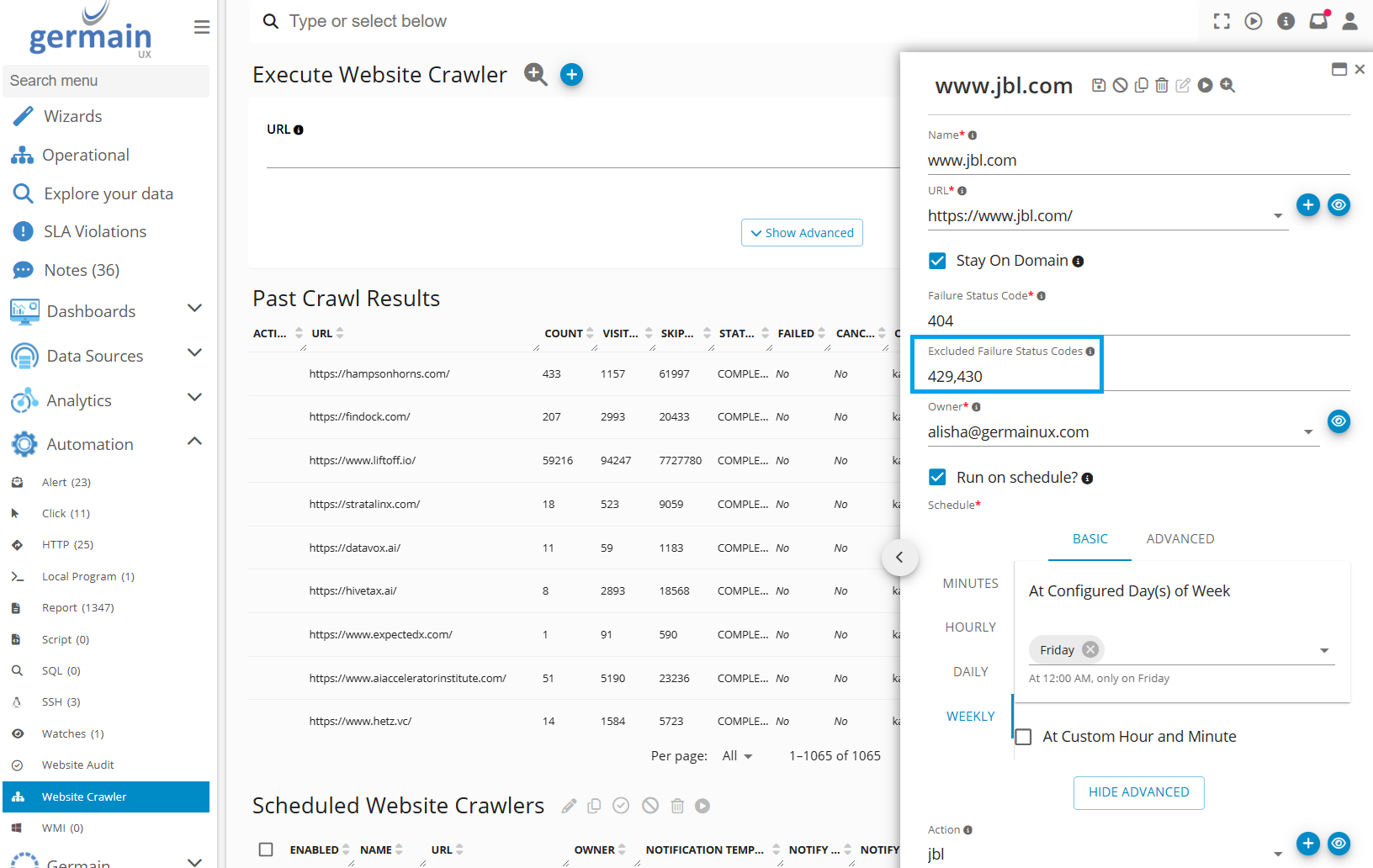Click the blue plus icon next to Execute Website Crawler
1373x868 pixels.
pyautogui.click(x=571, y=75)
